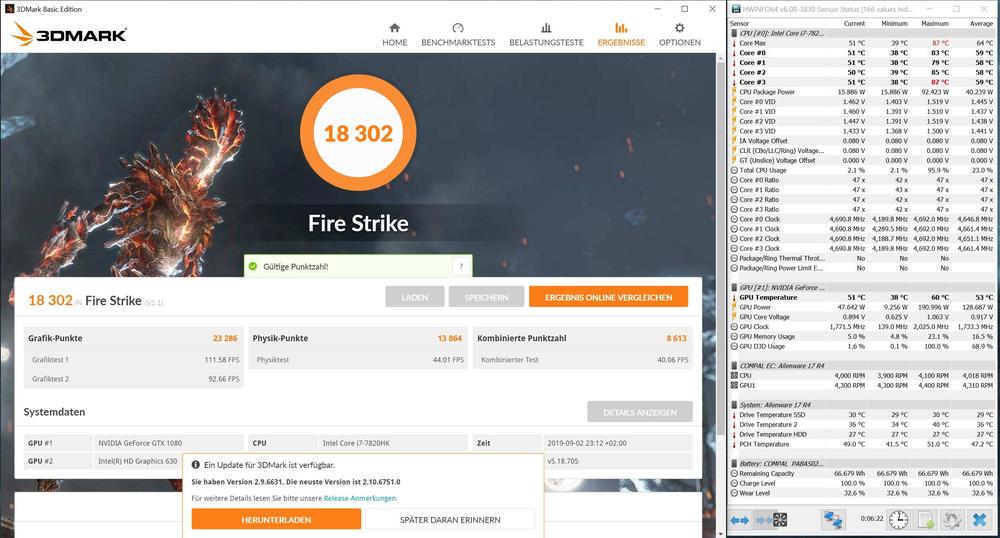Viewport: 1000px width, 538px height.
Task: Download the update via Herunterladen
Action: pyautogui.click(x=276, y=519)
